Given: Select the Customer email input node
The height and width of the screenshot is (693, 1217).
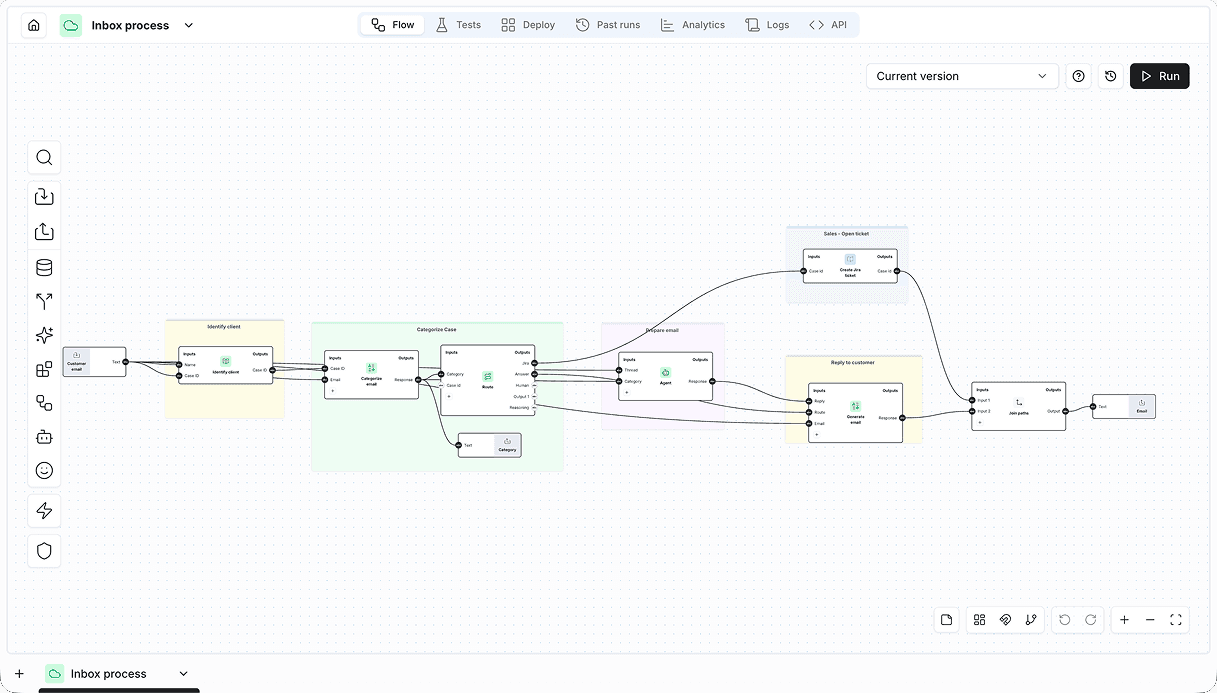Looking at the screenshot, I should 94,362.
